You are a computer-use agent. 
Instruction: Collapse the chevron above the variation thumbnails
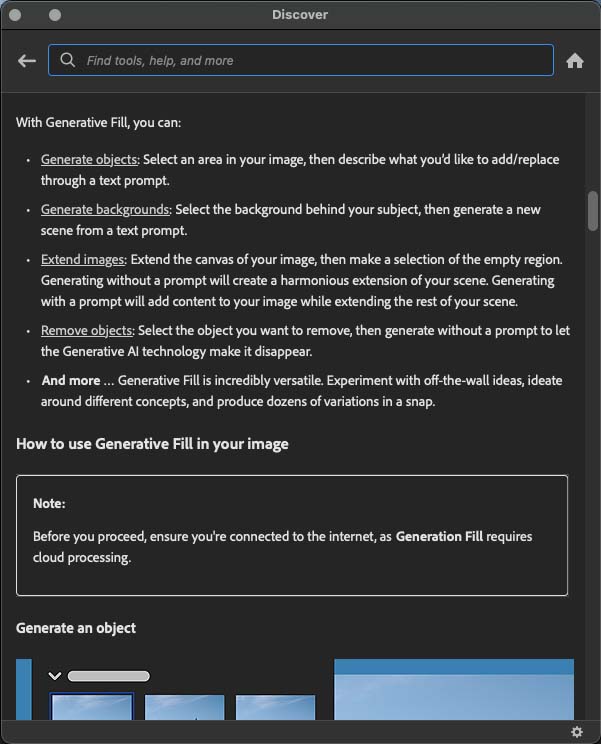[55, 676]
